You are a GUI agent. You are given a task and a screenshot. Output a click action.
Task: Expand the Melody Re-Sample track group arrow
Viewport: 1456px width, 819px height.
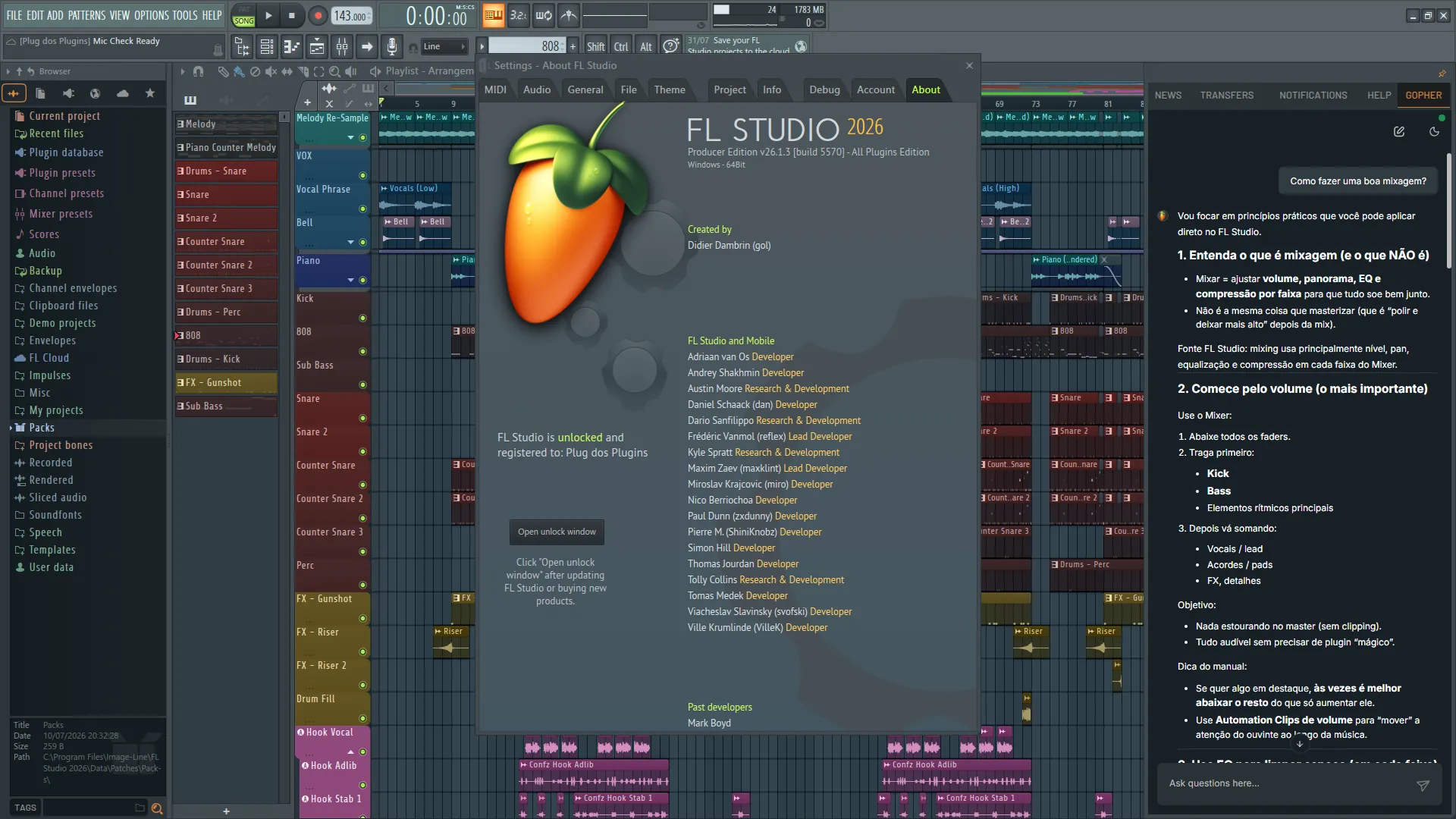coord(350,138)
